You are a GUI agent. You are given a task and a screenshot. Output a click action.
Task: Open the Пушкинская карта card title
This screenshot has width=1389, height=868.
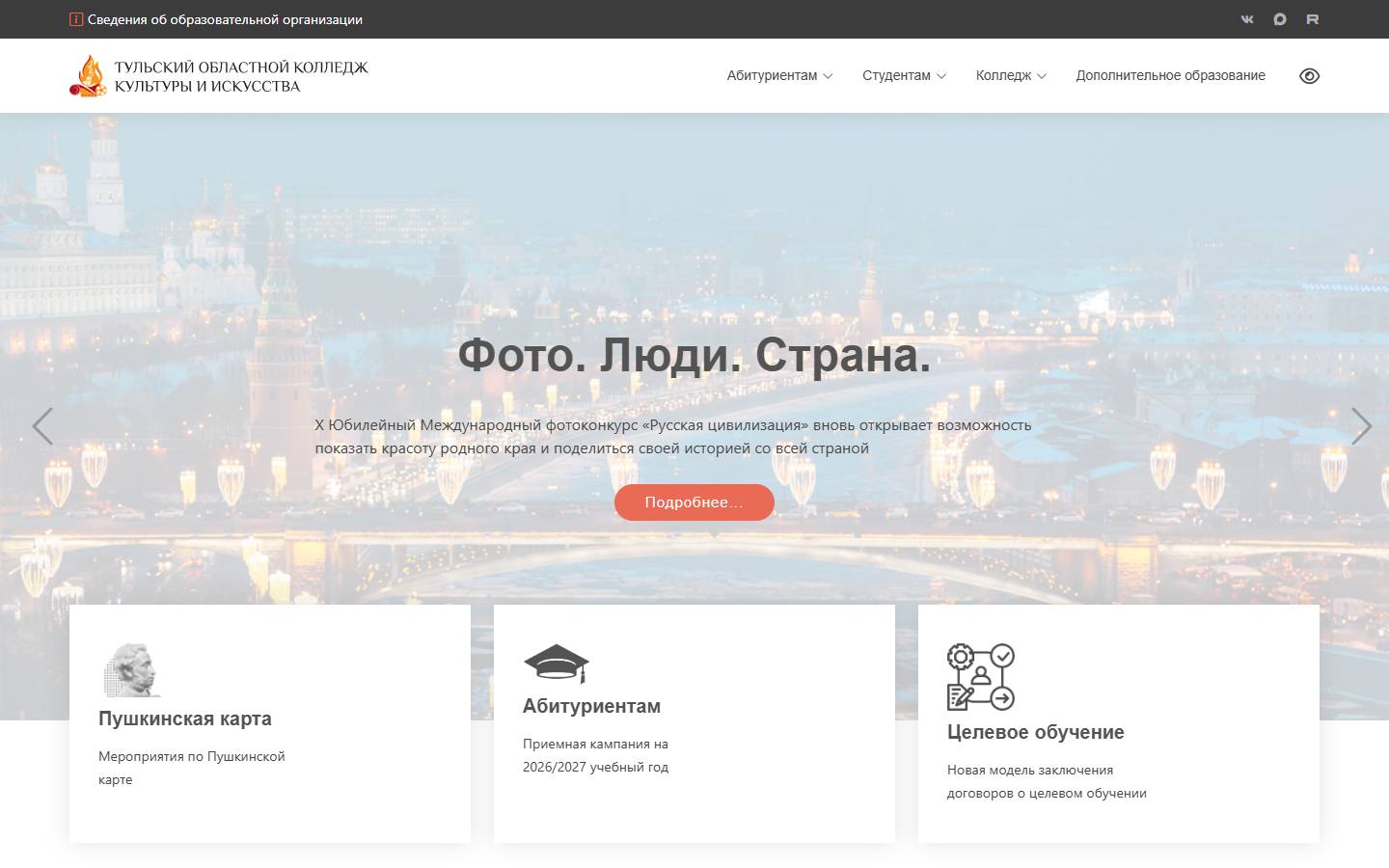(185, 719)
